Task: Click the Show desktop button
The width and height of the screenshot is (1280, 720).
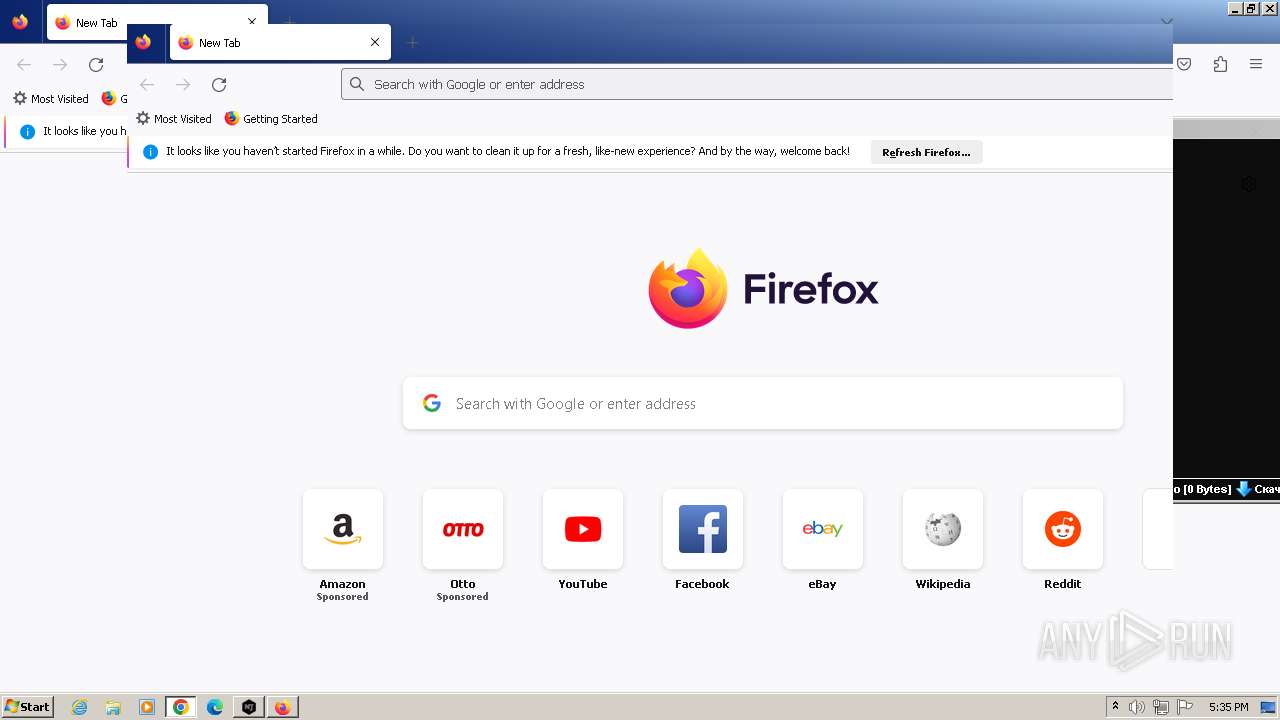Action: pos(1268,707)
